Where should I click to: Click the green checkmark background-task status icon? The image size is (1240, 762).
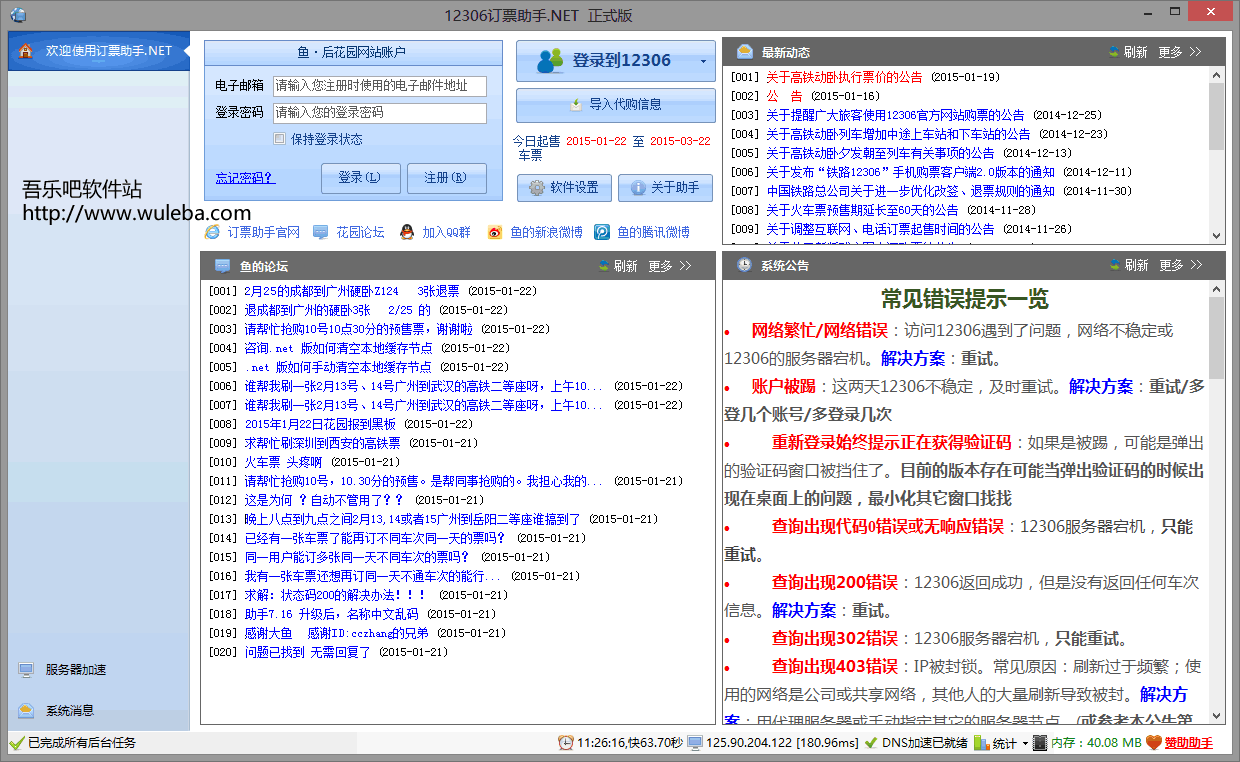tap(16, 743)
